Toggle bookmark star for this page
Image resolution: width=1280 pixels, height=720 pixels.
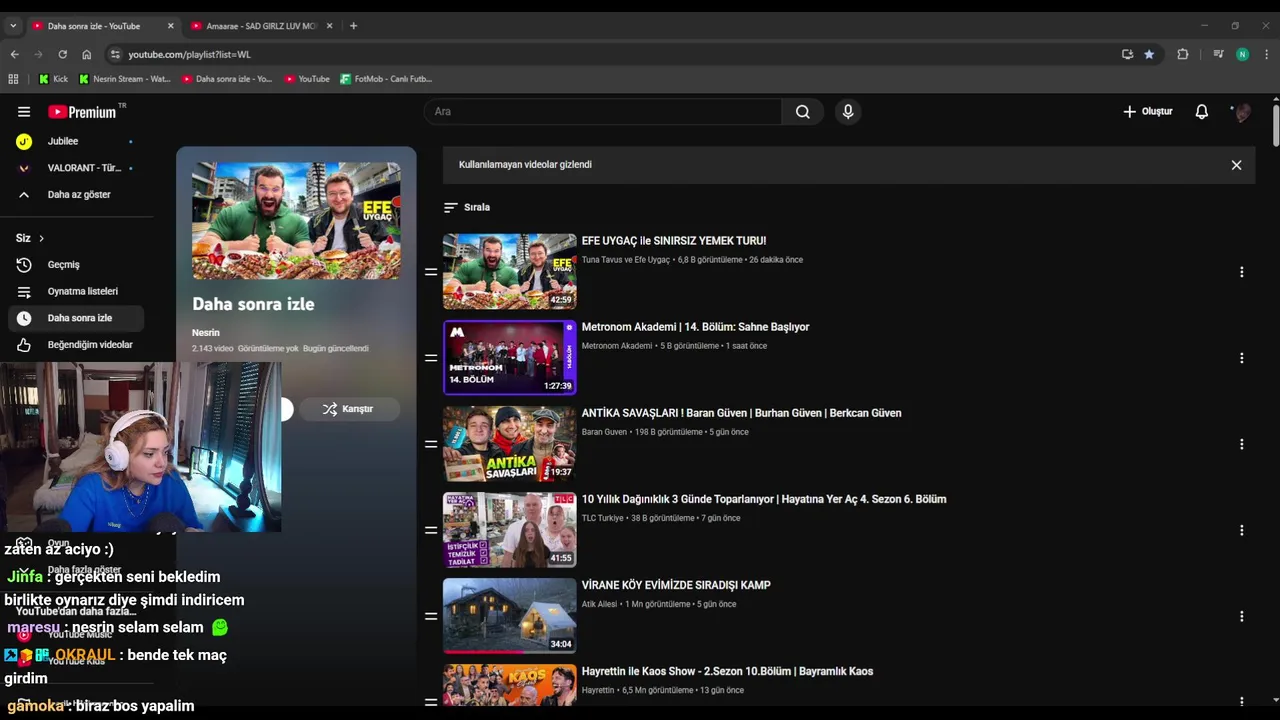tap(1149, 54)
